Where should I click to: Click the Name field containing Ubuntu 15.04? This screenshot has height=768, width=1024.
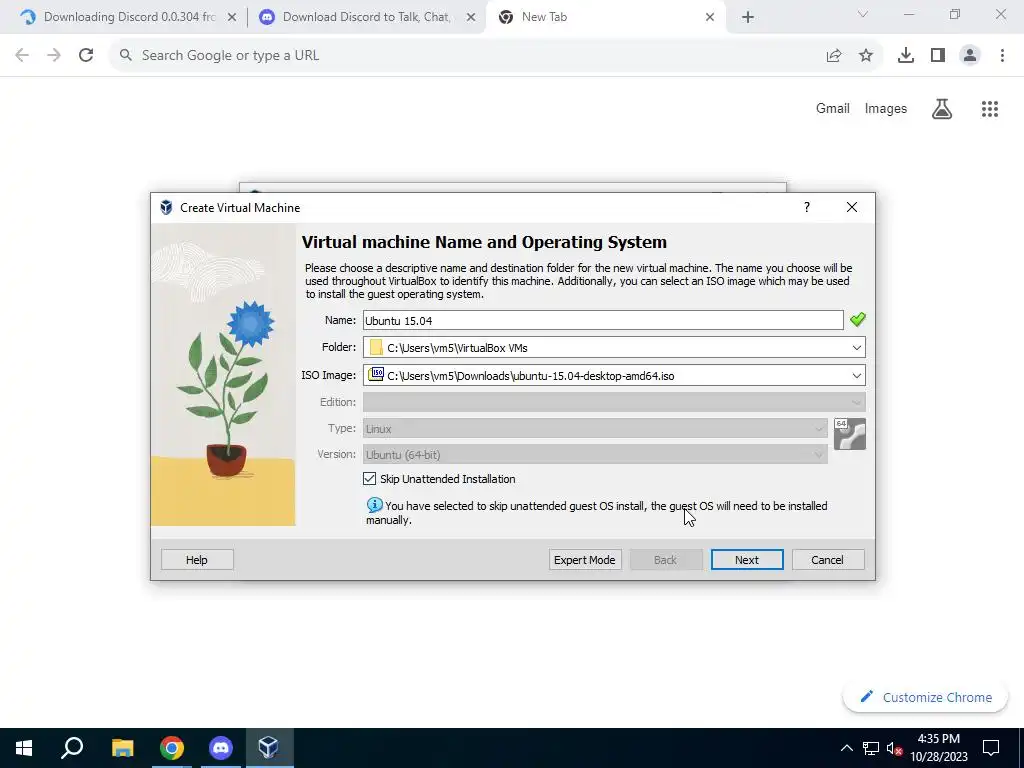coord(603,320)
